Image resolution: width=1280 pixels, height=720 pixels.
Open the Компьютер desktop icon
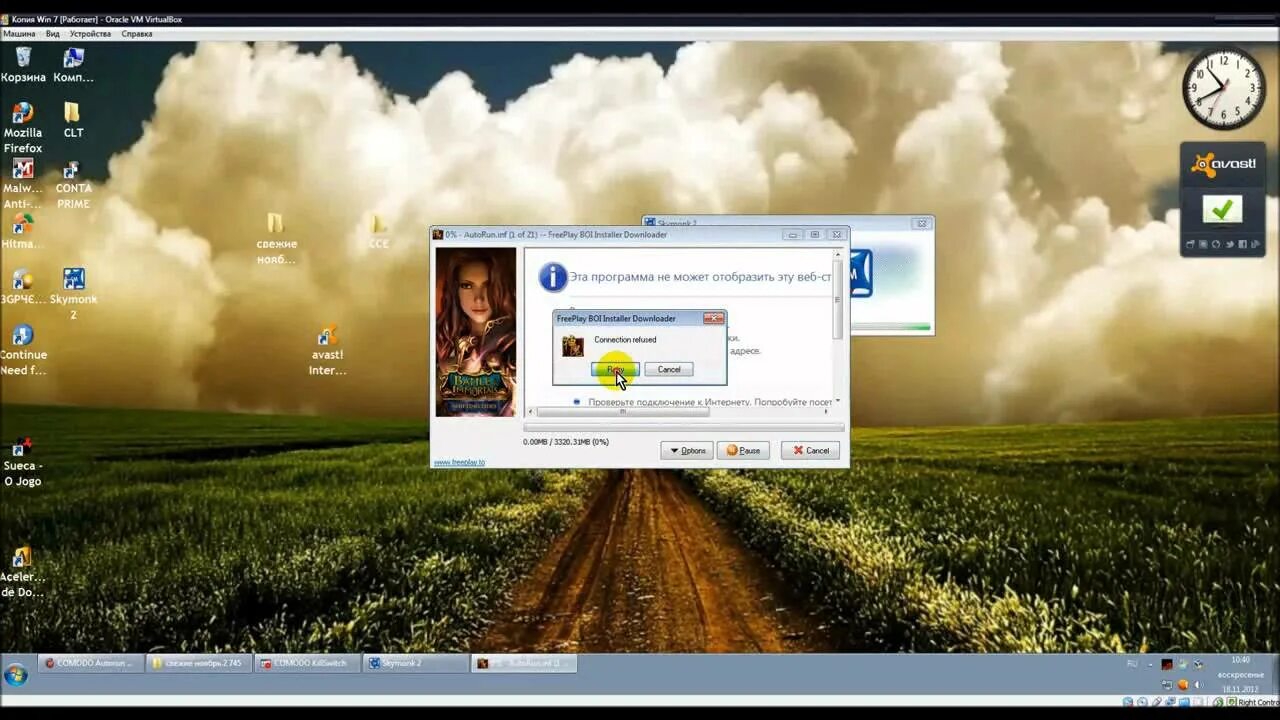(73, 65)
